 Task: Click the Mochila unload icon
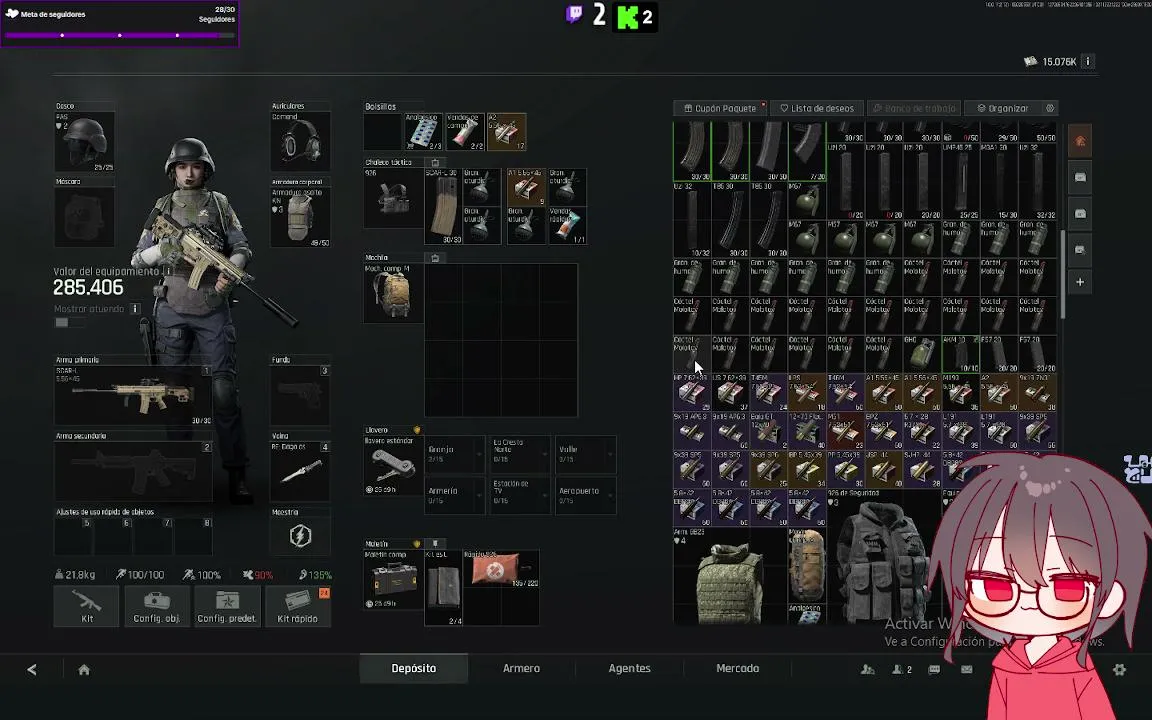point(435,258)
